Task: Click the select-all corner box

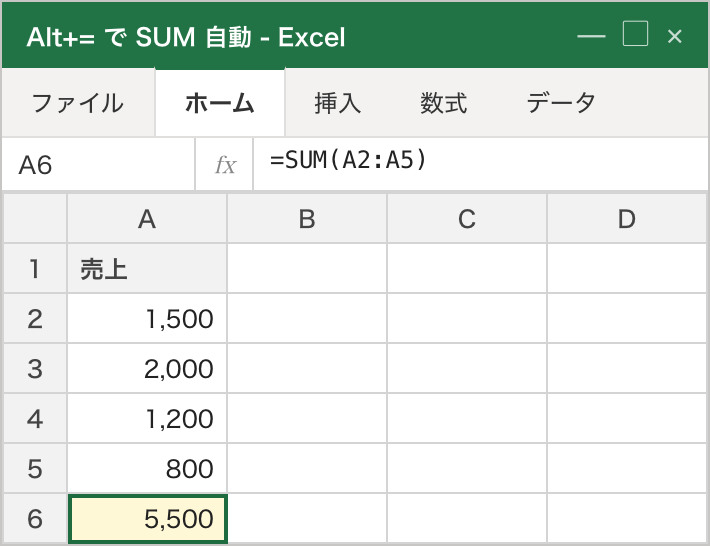Action: 35,219
